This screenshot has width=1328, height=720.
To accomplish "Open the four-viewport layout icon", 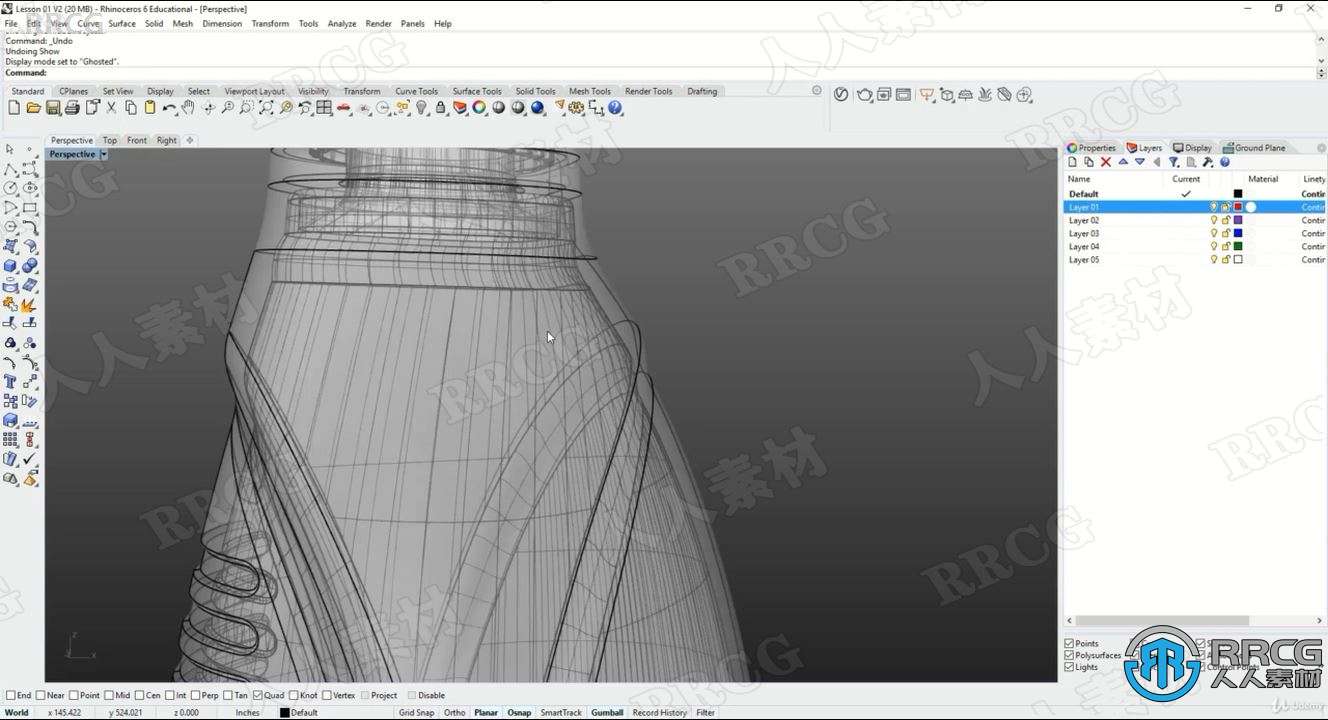I will pos(324,108).
